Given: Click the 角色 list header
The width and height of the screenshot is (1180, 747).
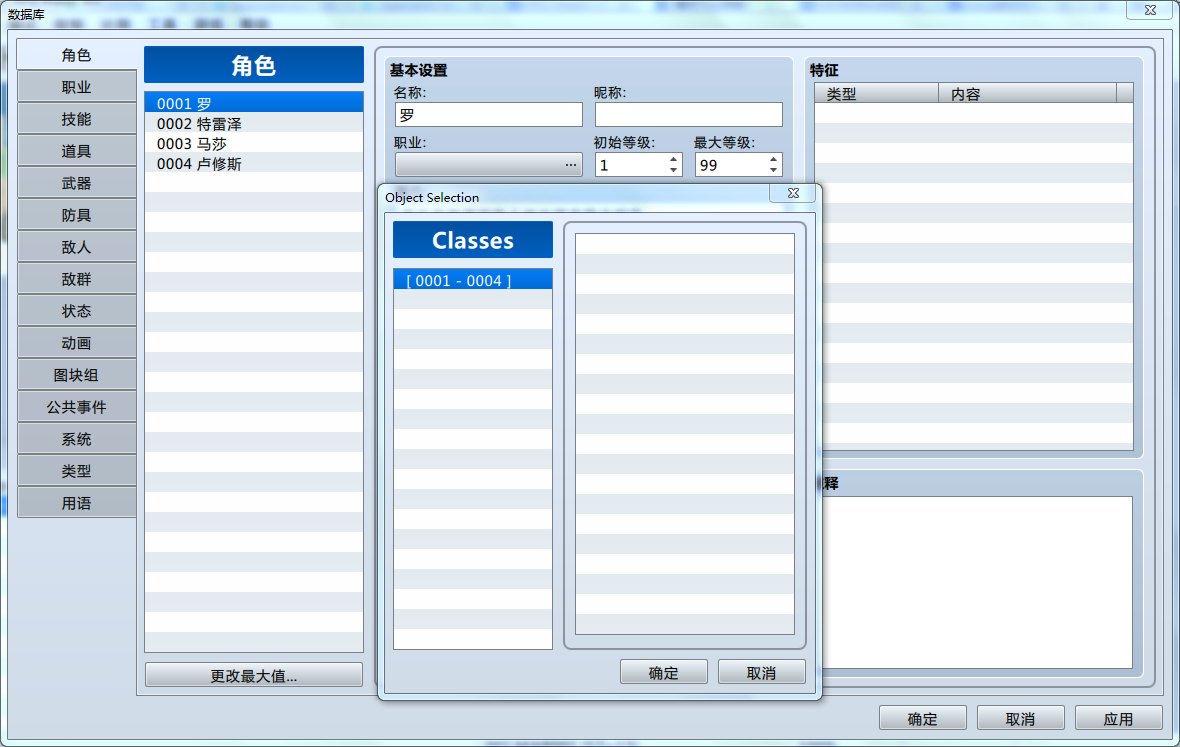Looking at the screenshot, I should (254, 65).
